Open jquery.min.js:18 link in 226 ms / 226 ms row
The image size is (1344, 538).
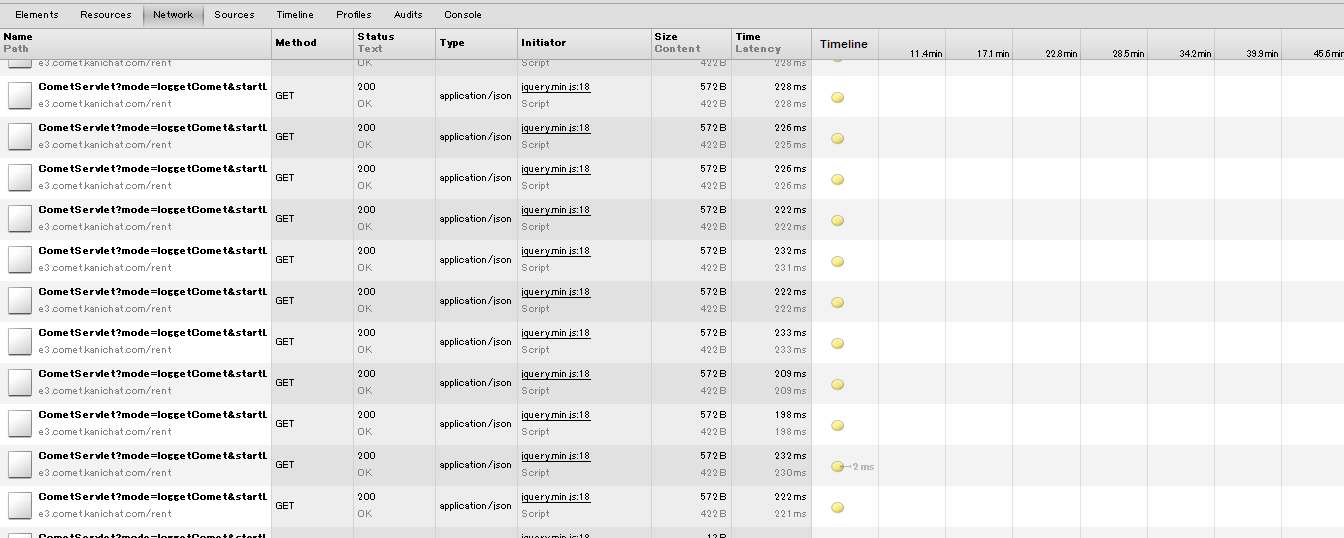pos(556,169)
